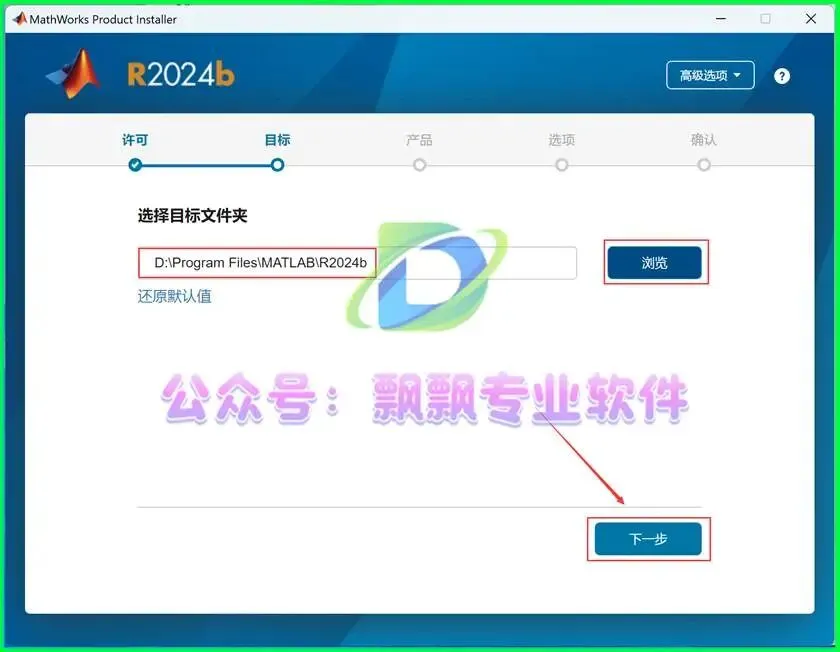Click the MATLAB logo in header
The height and width of the screenshot is (652, 840).
(74, 74)
